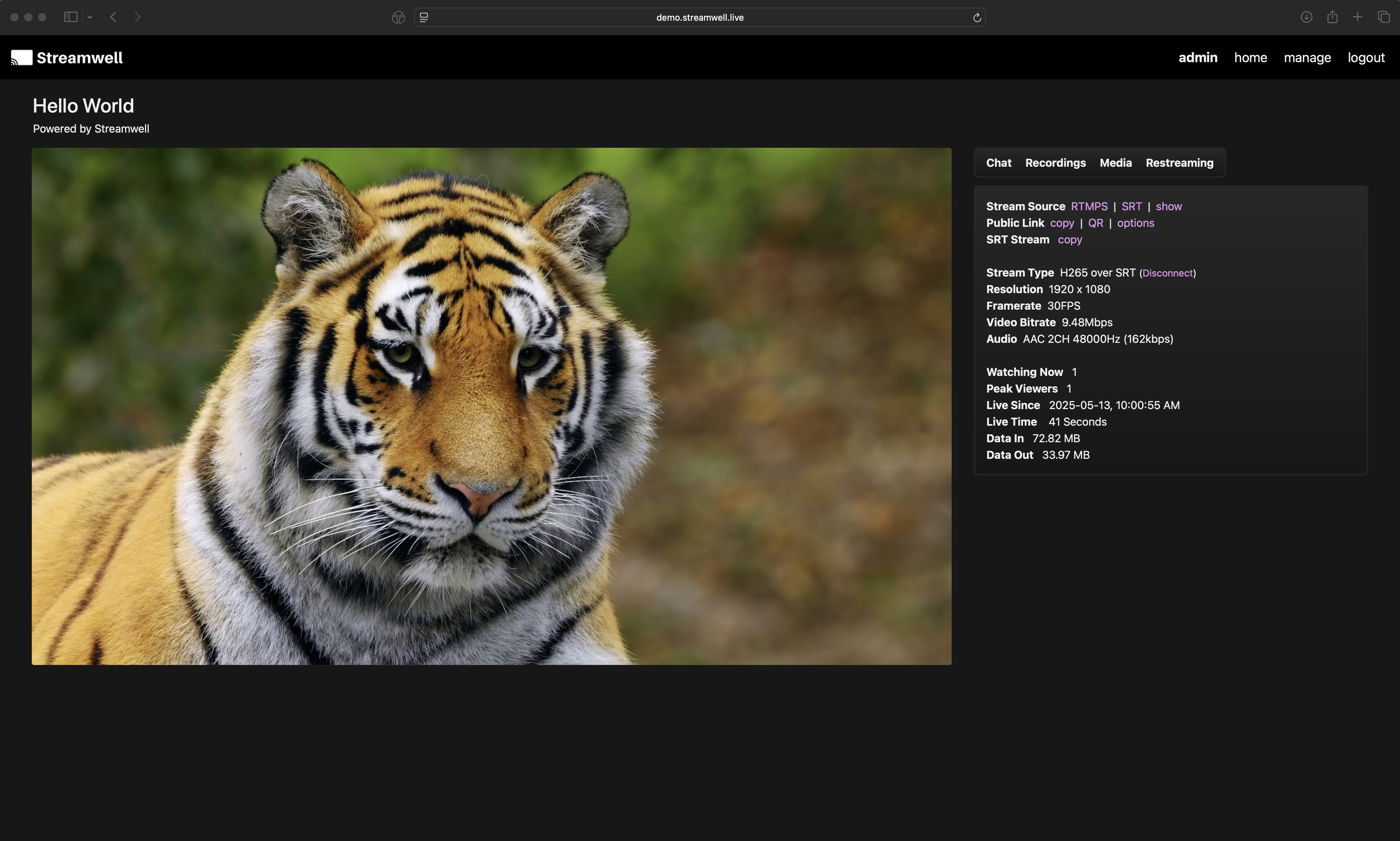The width and height of the screenshot is (1400, 841).
Task: Click the tiger live video player
Action: (491, 406)
